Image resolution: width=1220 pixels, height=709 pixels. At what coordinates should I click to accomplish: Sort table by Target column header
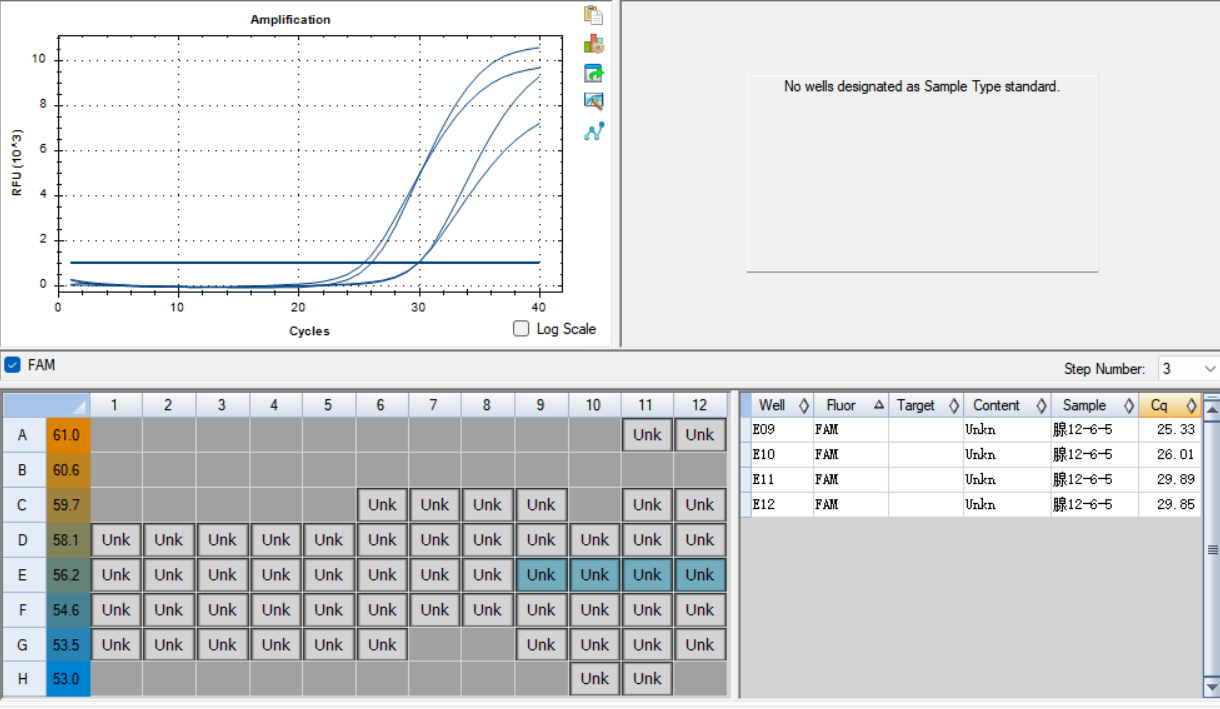[x=925, y=405]
